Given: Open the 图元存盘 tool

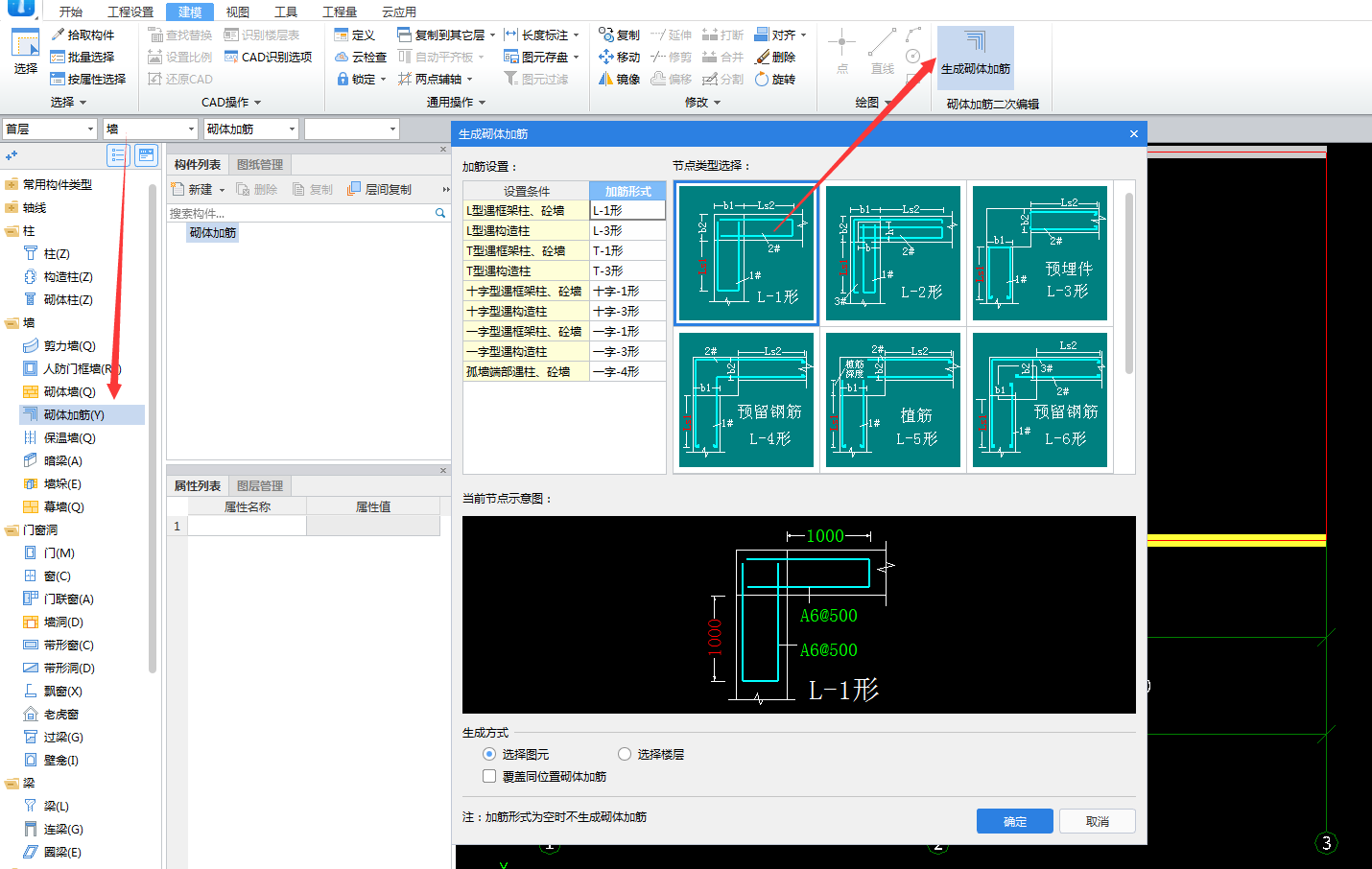Looking at the screenshot, I should pos(541,57).
